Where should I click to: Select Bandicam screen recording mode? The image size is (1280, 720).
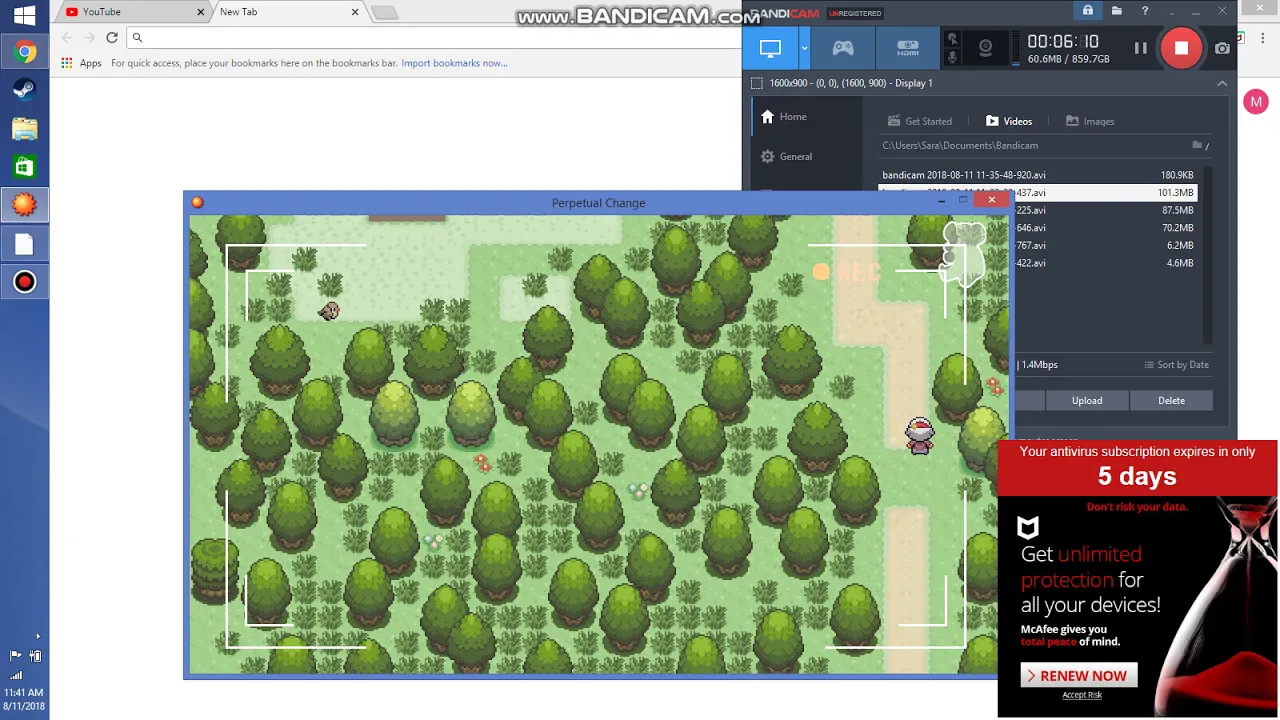point(770,48)
